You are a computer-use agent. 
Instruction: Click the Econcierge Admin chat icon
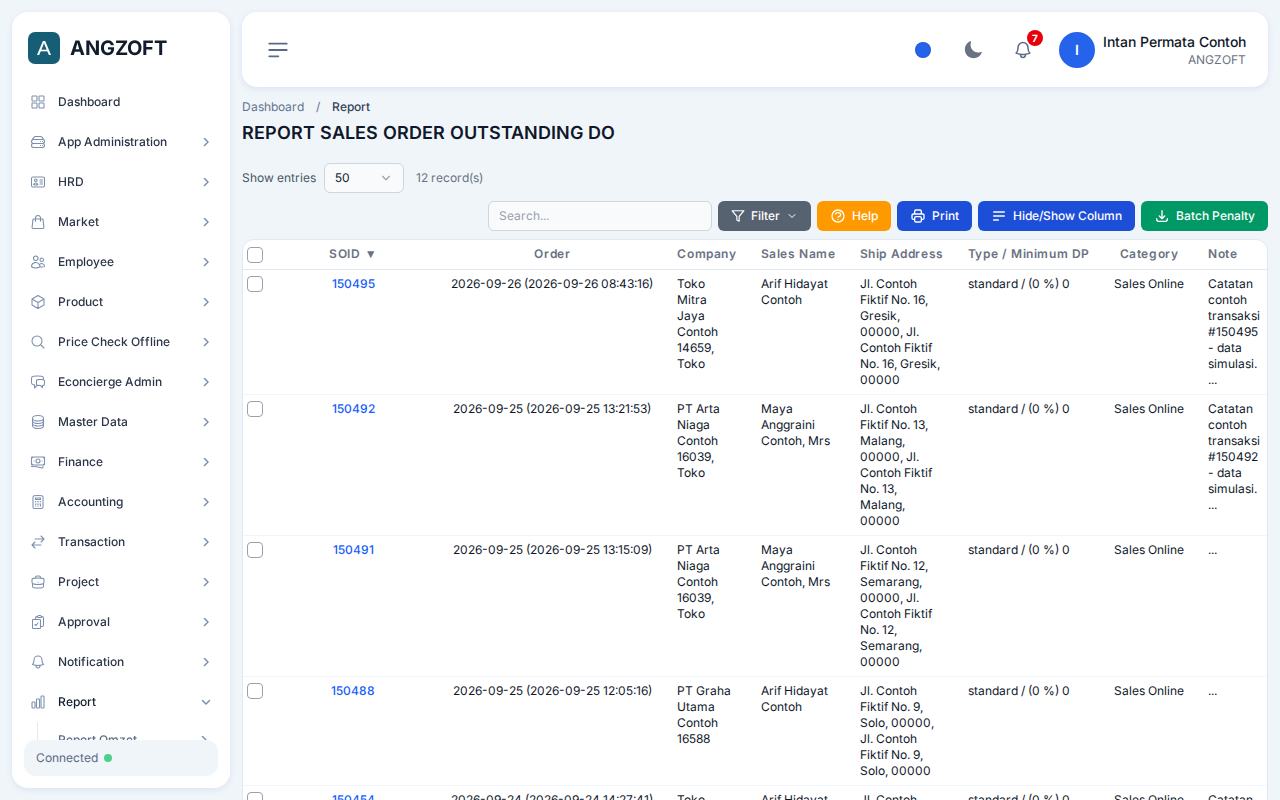(38, 382)
